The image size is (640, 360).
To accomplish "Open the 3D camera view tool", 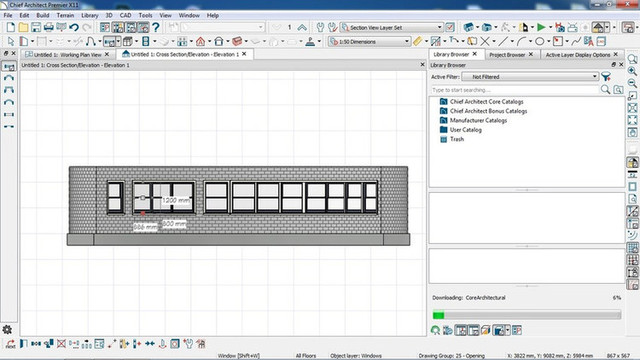I will click(x=469, y=27).
